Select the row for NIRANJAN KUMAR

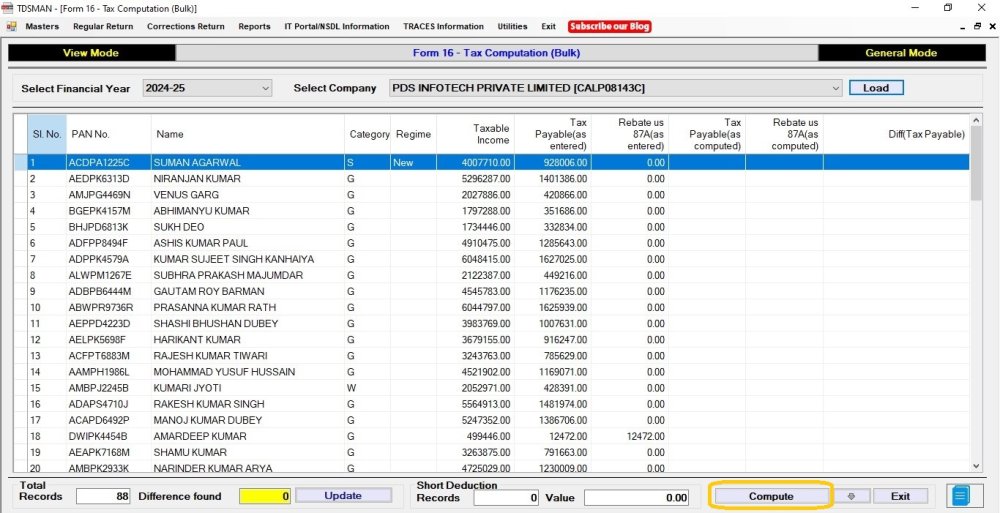coord(499,179)
